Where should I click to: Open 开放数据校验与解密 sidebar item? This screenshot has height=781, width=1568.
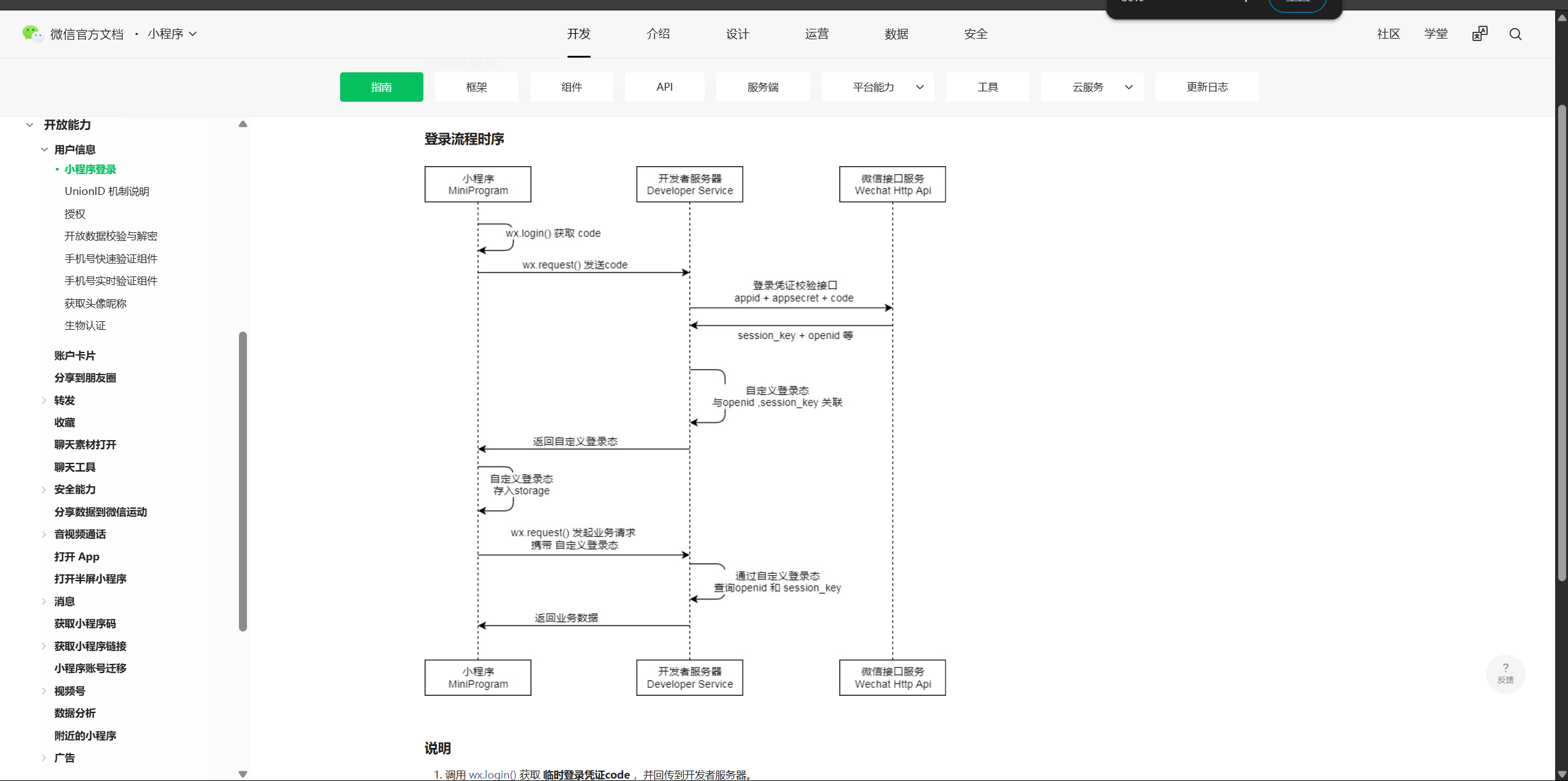pos(111,236)
